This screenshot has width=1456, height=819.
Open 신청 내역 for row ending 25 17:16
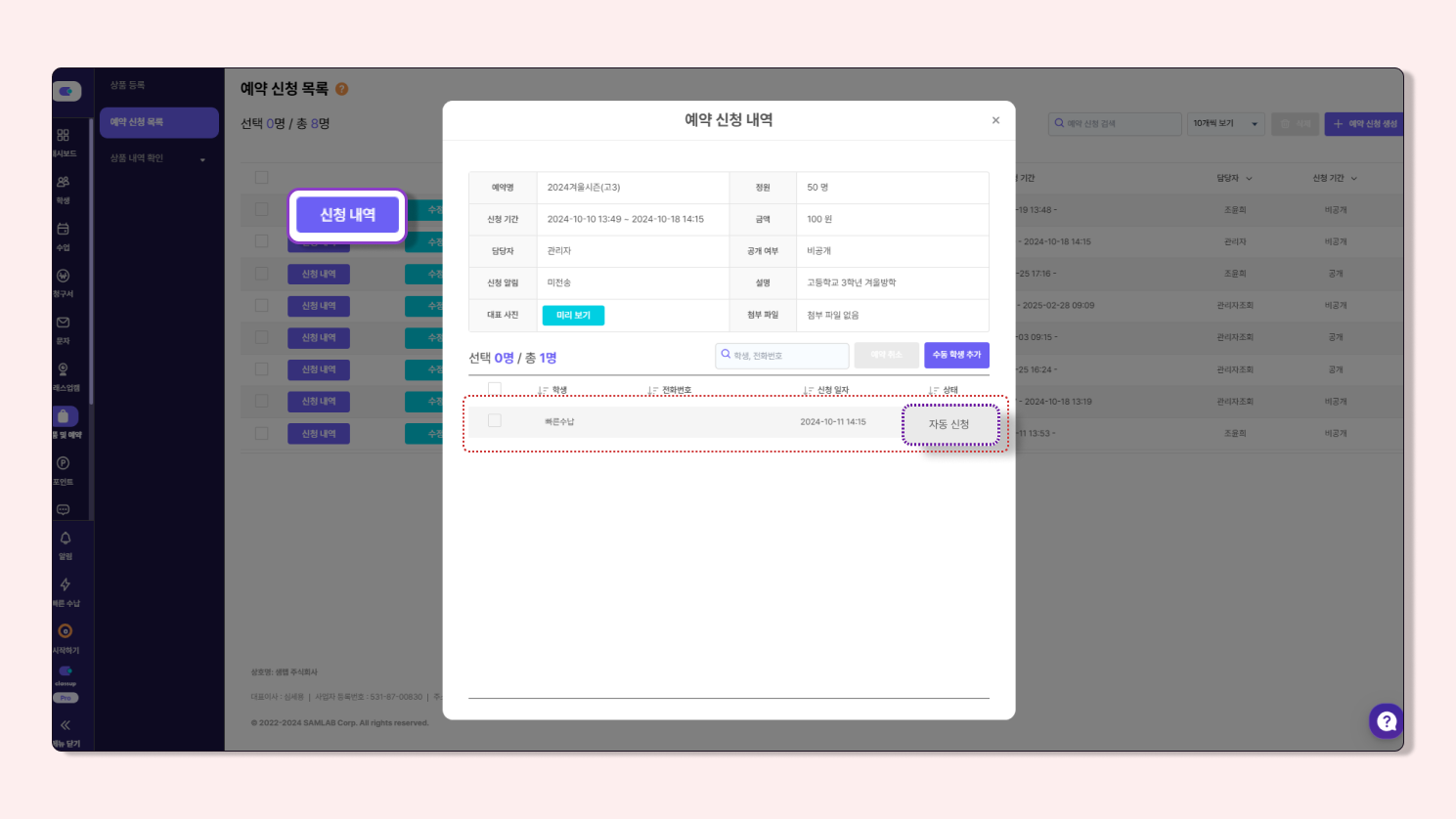(x=319, y=275)
